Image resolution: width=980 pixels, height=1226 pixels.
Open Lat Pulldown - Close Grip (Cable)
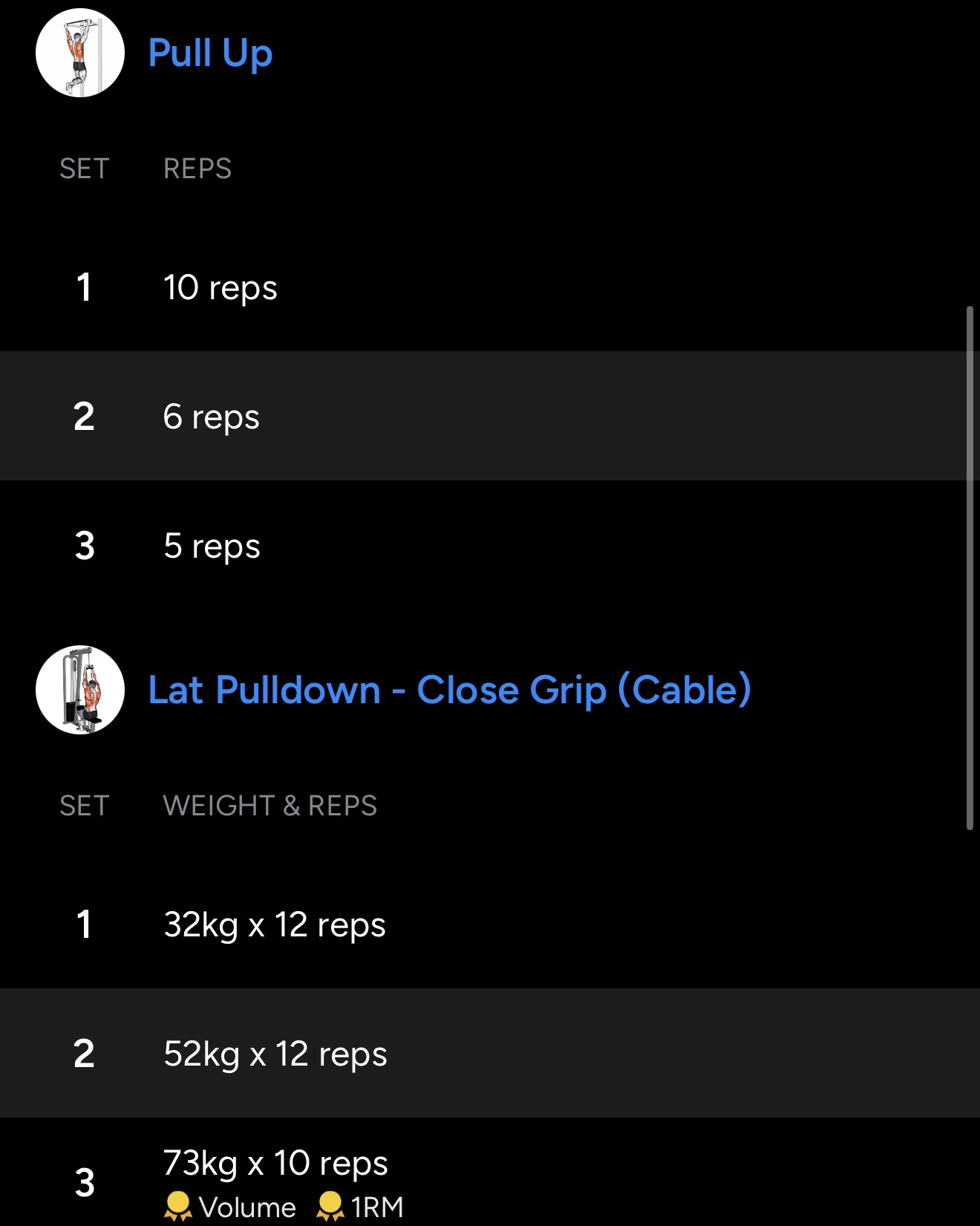(x=449, y=690)
